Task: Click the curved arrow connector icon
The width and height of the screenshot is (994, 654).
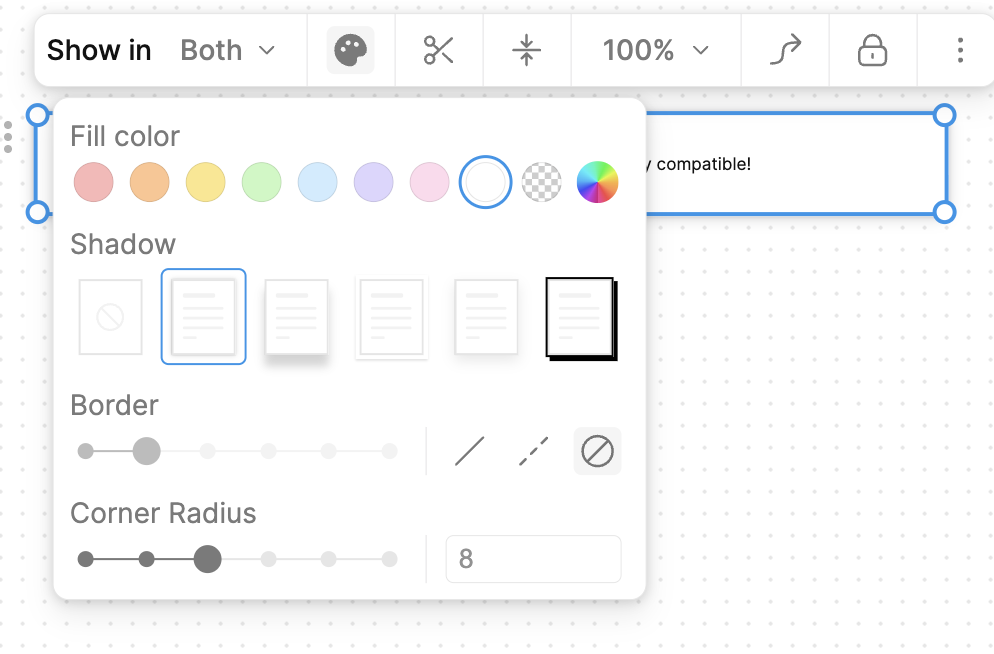Action: 785,50
